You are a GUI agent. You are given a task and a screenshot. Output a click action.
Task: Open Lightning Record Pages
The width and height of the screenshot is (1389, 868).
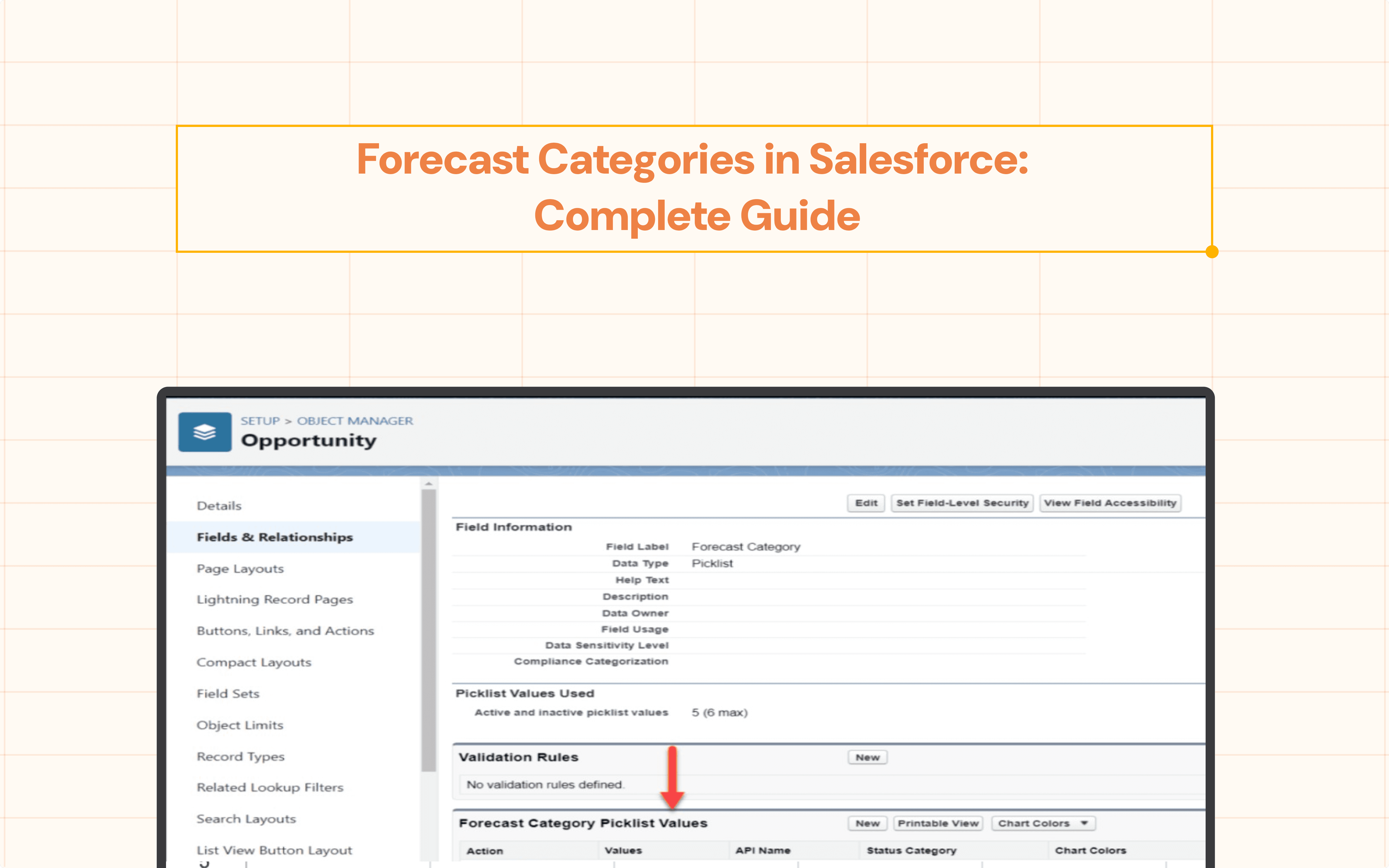point(275,600)
